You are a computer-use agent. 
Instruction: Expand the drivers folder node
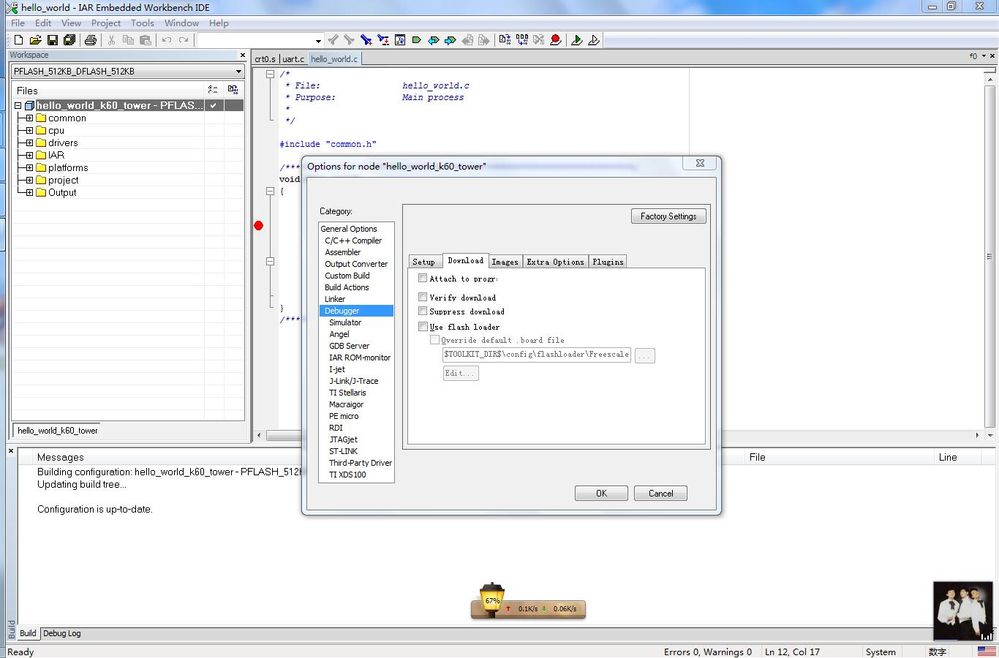click(x=29, y=143)
